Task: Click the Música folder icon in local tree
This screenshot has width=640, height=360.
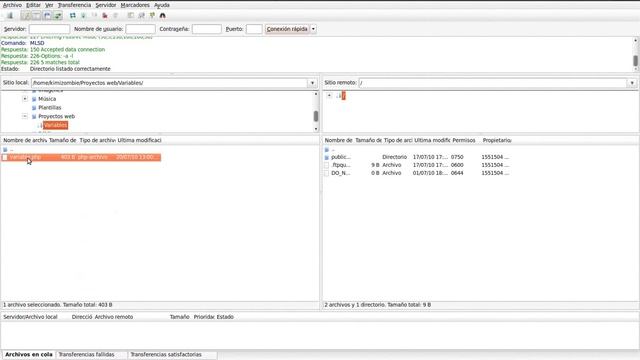Action: point(34,99)
